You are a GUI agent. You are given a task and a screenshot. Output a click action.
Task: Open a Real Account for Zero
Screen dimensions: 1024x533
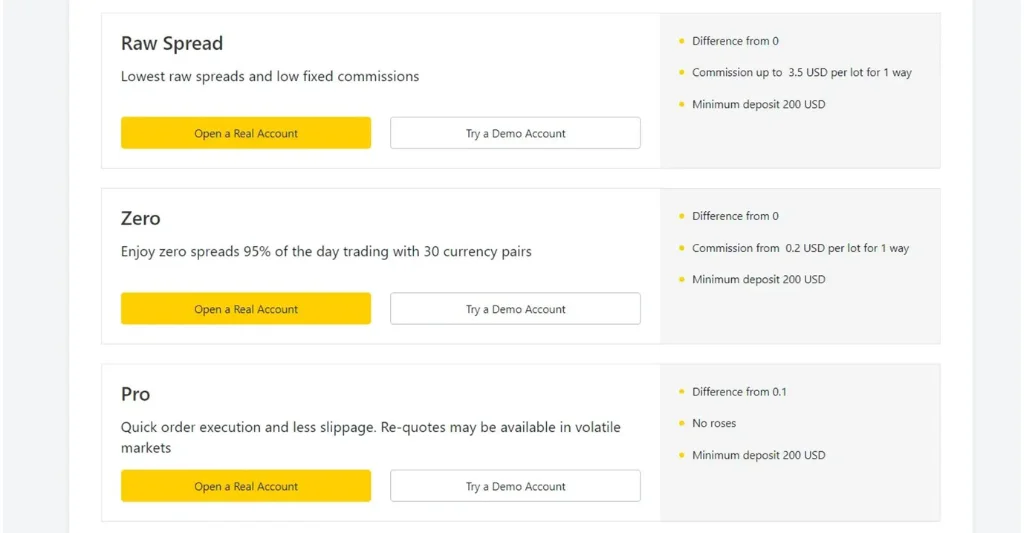(x=246, y=309)
